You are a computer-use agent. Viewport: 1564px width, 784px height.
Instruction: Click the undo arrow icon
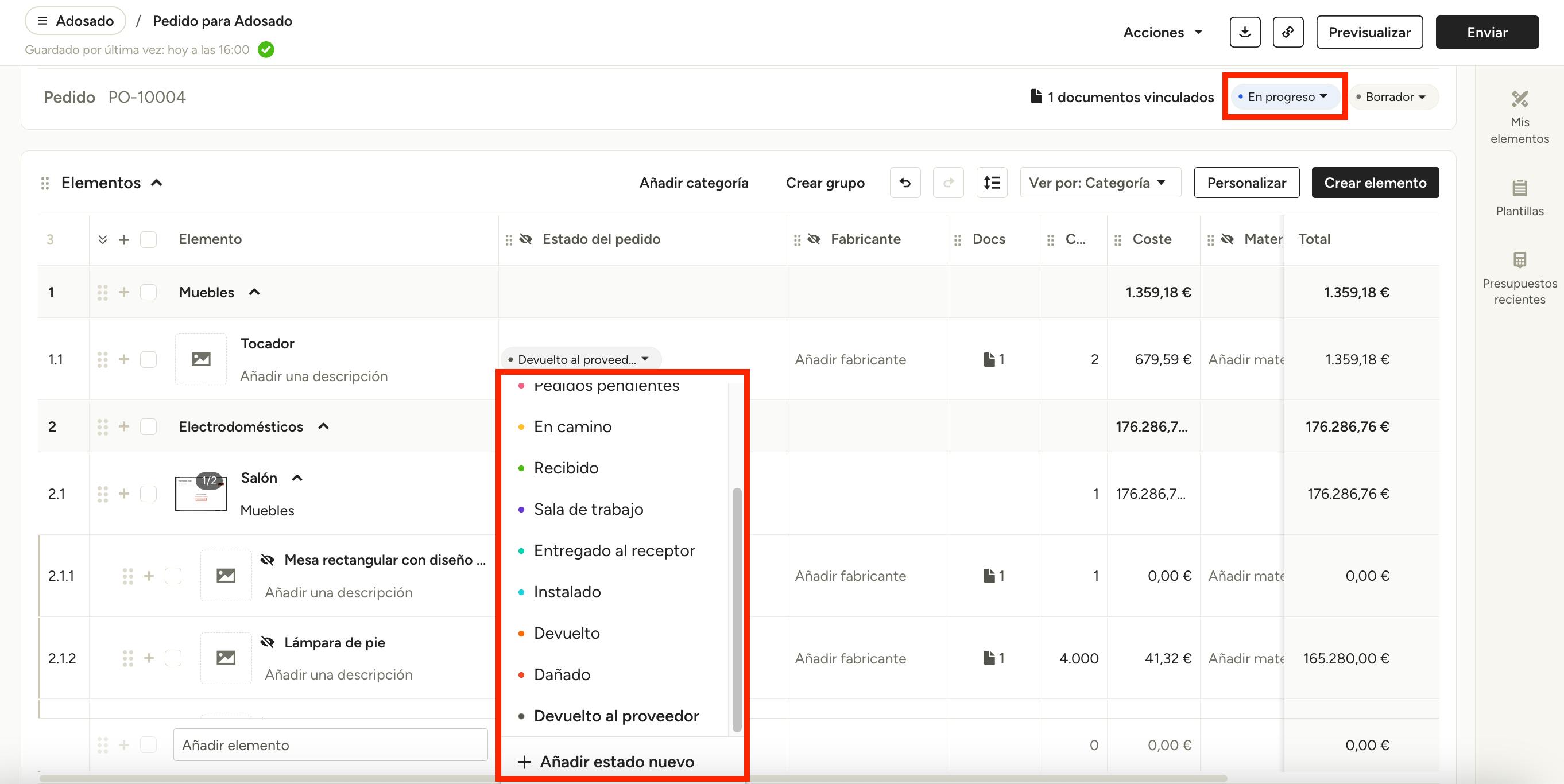905,183
